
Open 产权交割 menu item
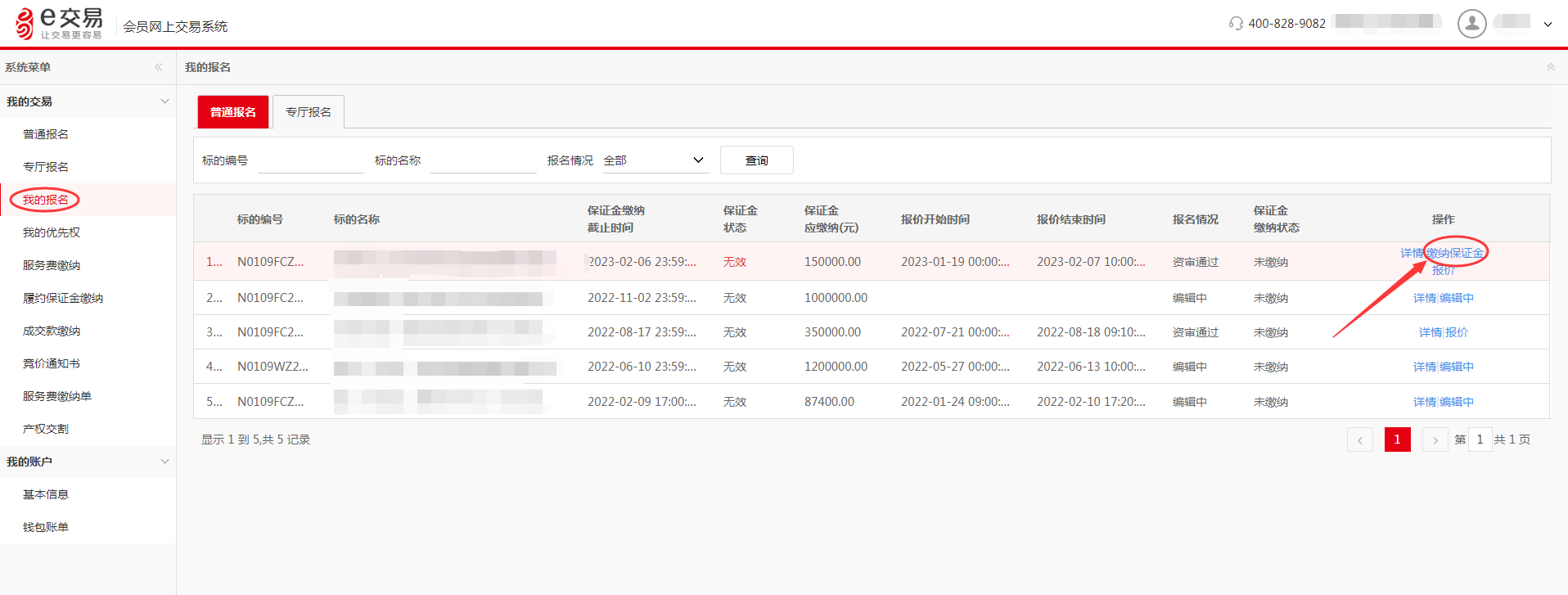[x=46, y=429]
